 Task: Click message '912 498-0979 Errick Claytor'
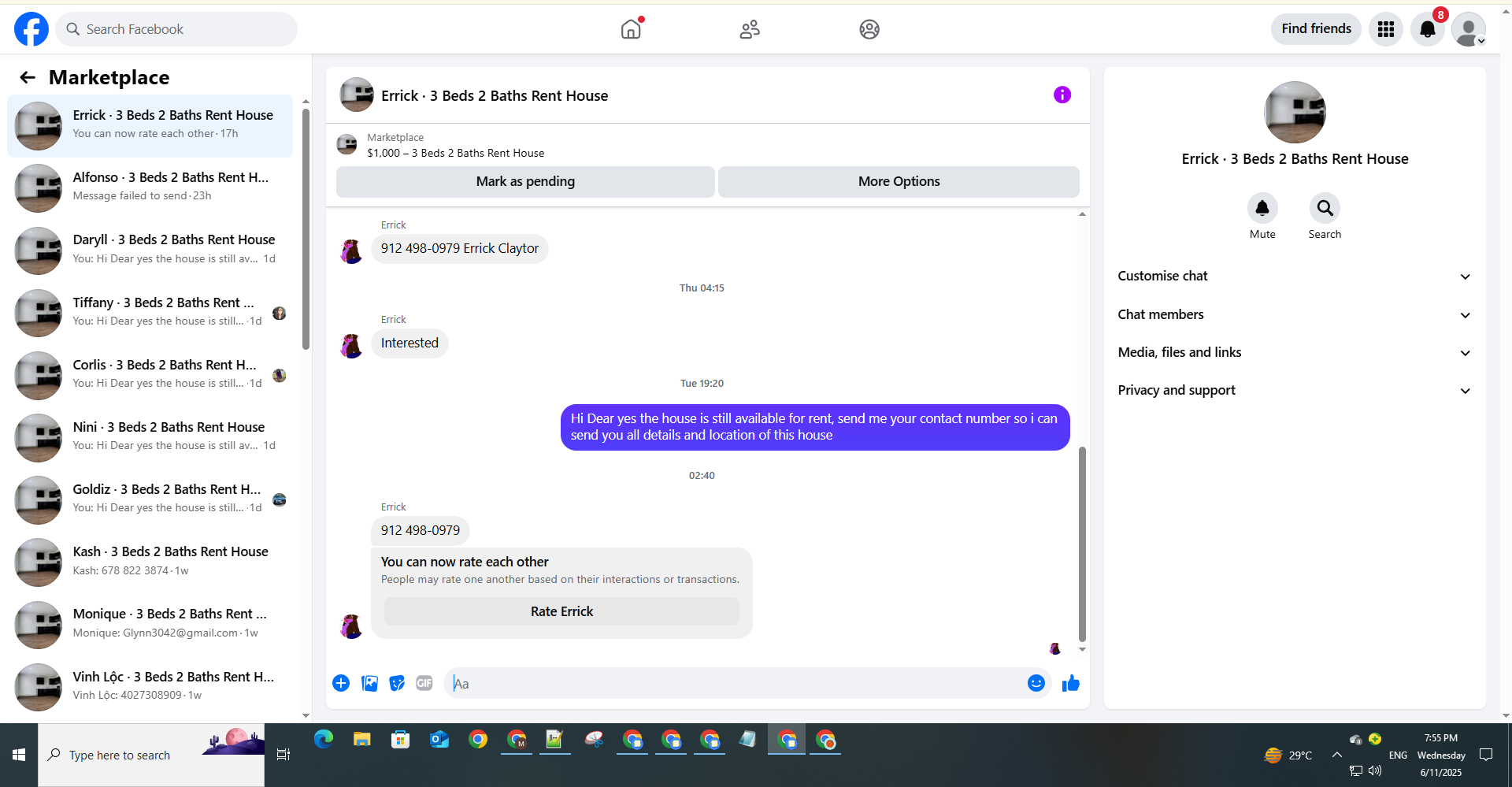(460, 248)
